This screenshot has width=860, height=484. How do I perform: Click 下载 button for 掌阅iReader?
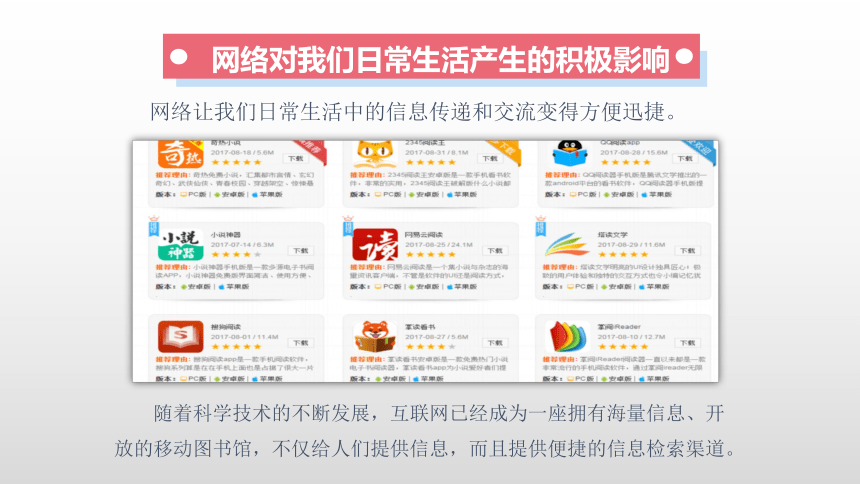(688, 343)
